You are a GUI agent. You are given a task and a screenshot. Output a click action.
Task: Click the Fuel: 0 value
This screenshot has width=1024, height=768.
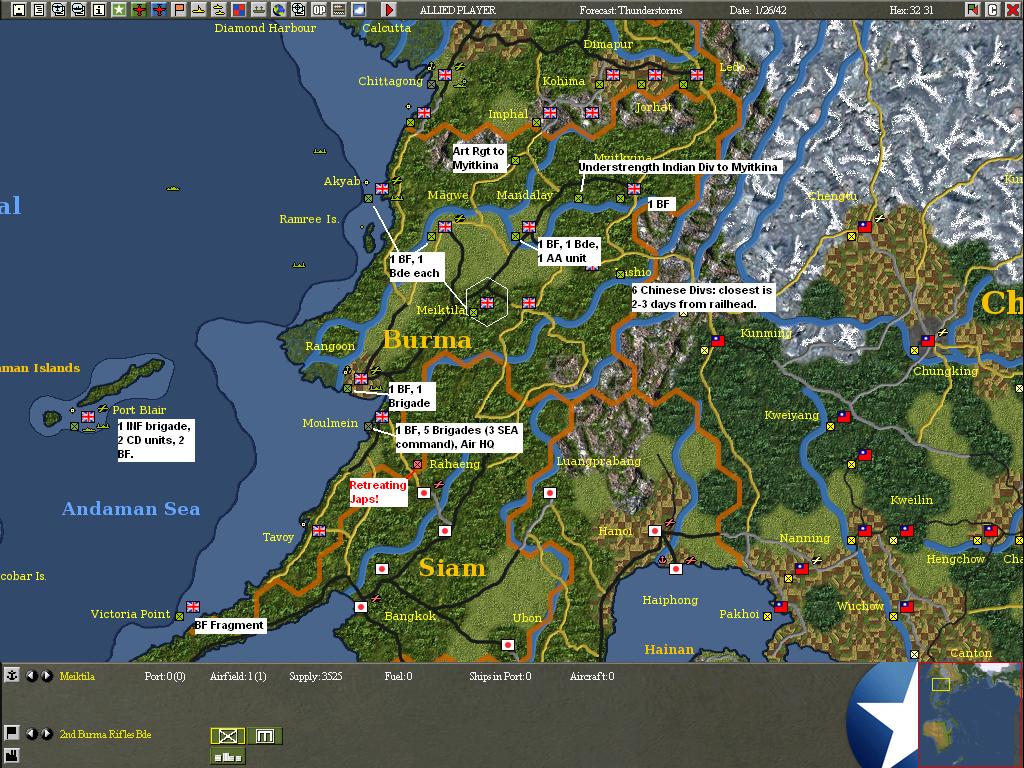[x=398, y=676]
